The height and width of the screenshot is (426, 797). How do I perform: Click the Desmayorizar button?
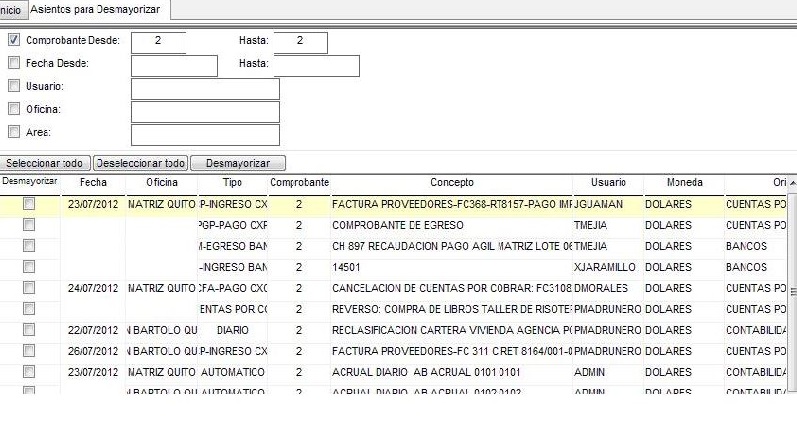[x=238, y=163]
